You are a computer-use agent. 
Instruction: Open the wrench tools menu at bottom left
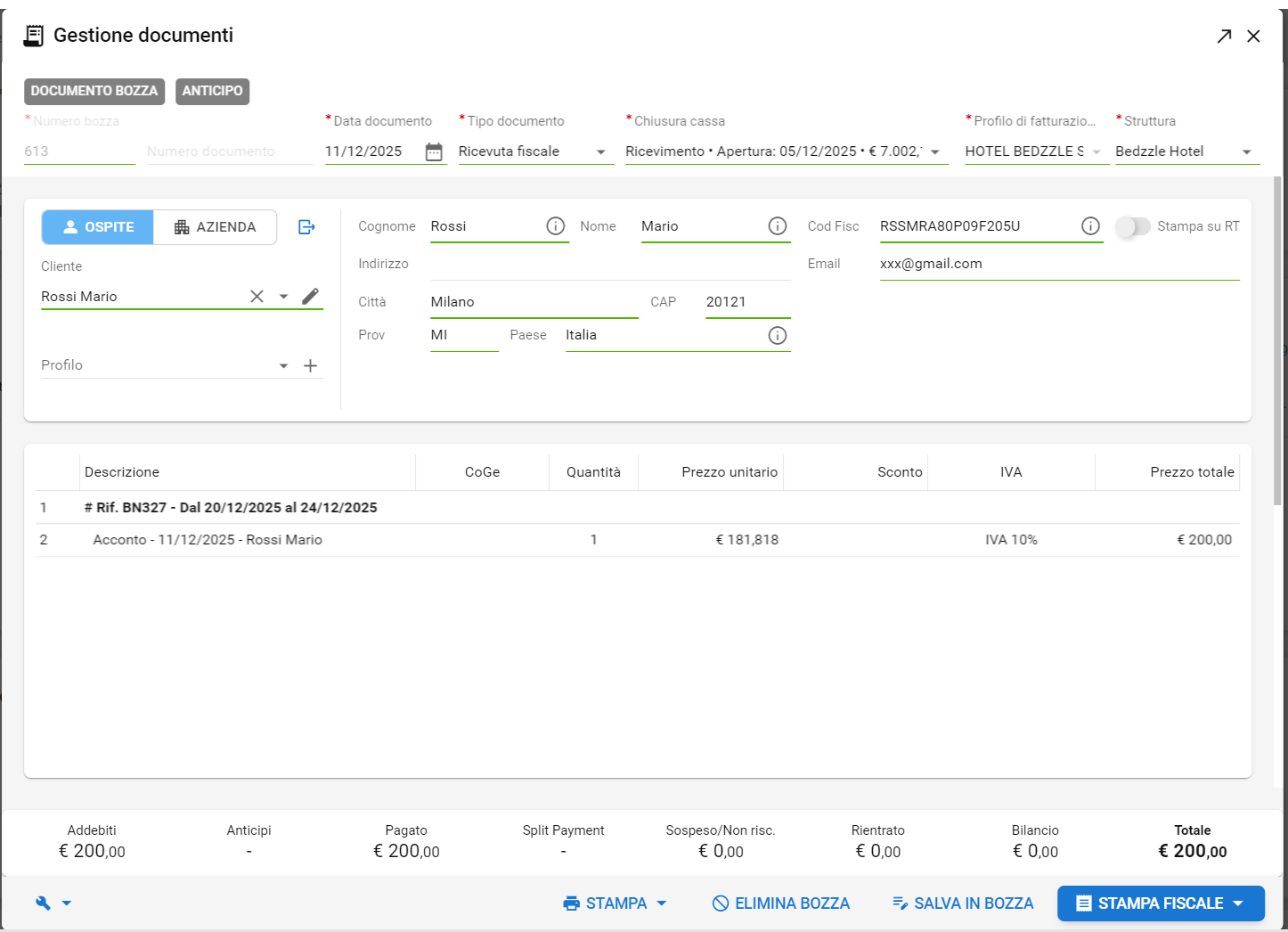(x=53, y=903)
